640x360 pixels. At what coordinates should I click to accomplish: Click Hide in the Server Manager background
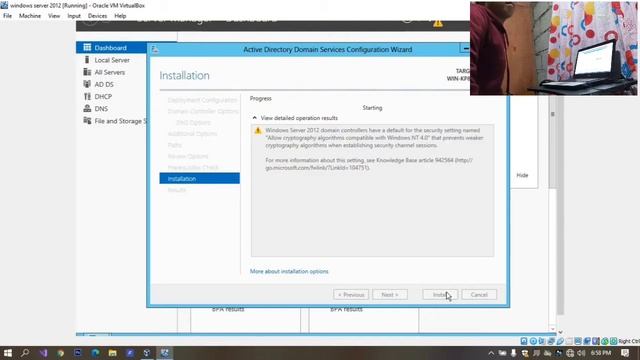click(522, 175)
